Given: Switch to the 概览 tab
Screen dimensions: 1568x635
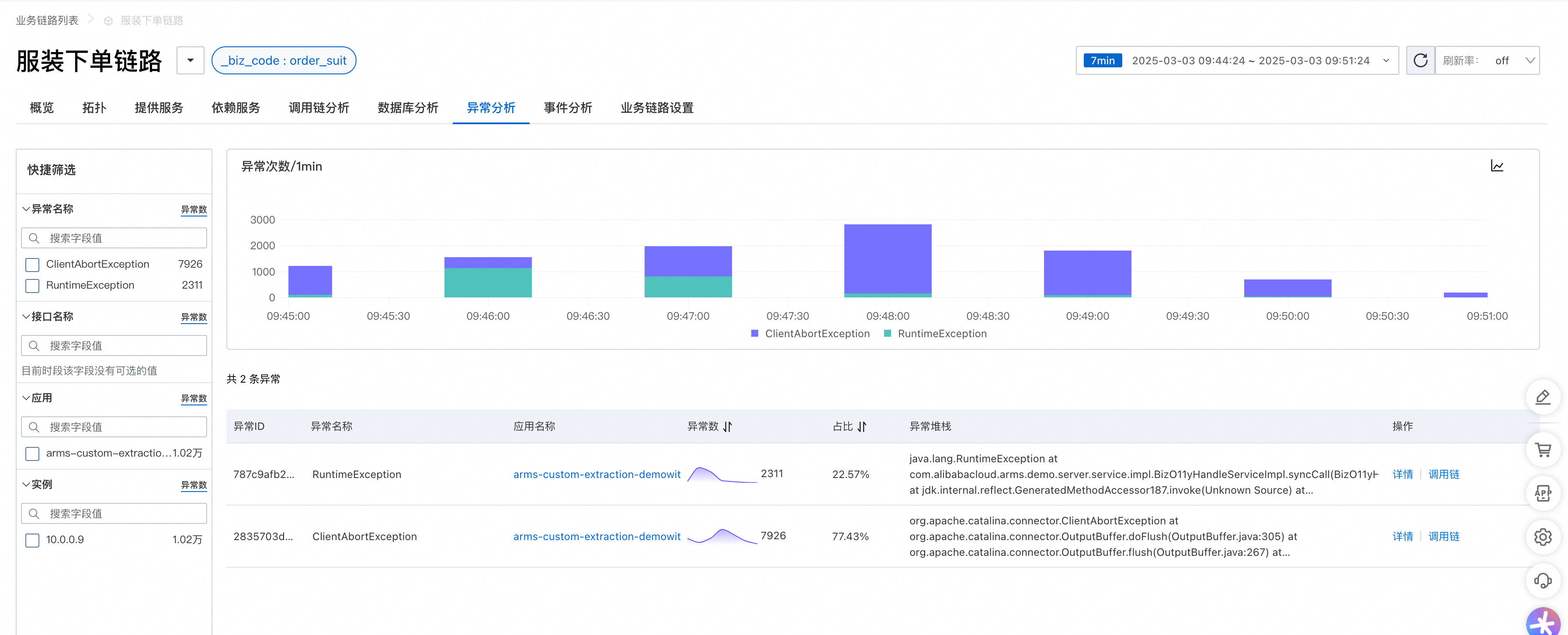Looking at the screenshot, I should pos(42,108).
